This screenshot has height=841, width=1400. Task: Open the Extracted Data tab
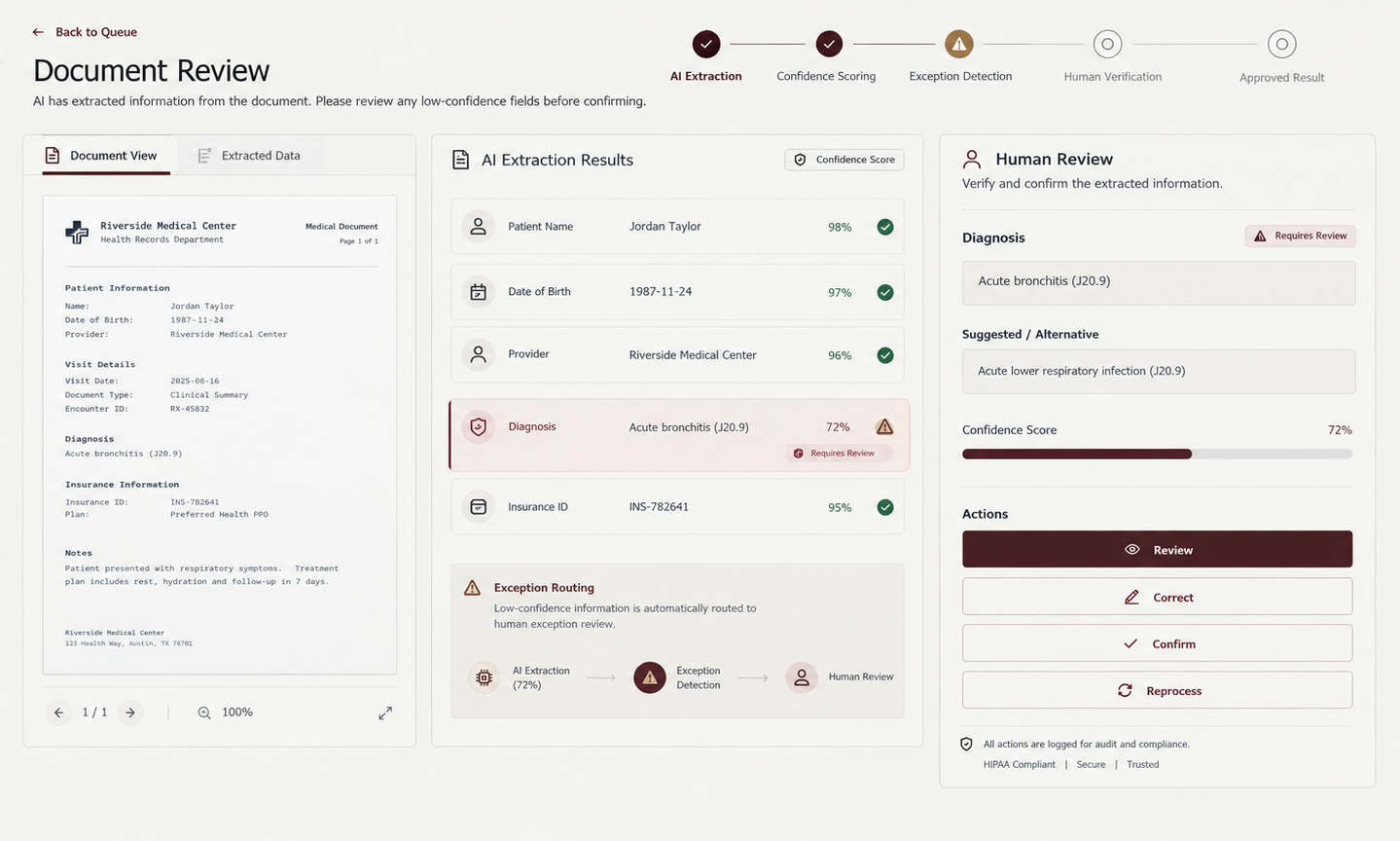249,156
